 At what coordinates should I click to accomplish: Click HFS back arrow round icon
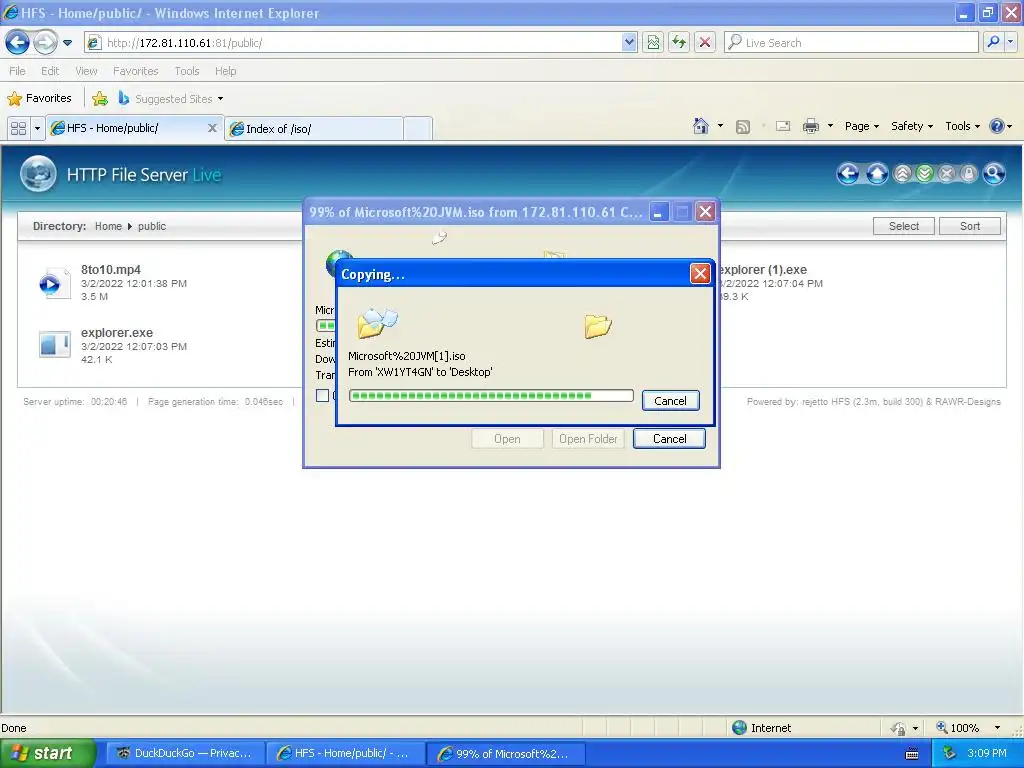pos(848,174)
